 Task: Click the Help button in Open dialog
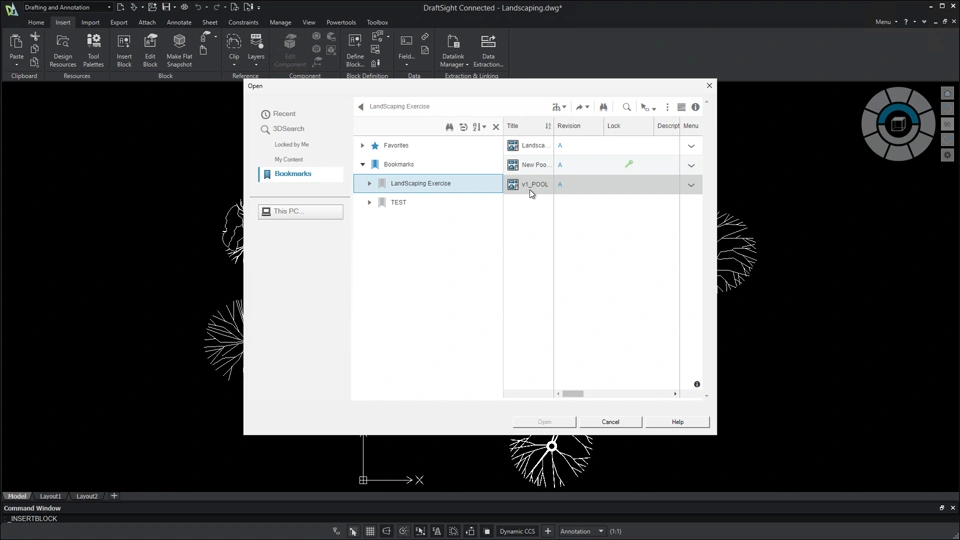pyautogui.click(x=677, y=422)
